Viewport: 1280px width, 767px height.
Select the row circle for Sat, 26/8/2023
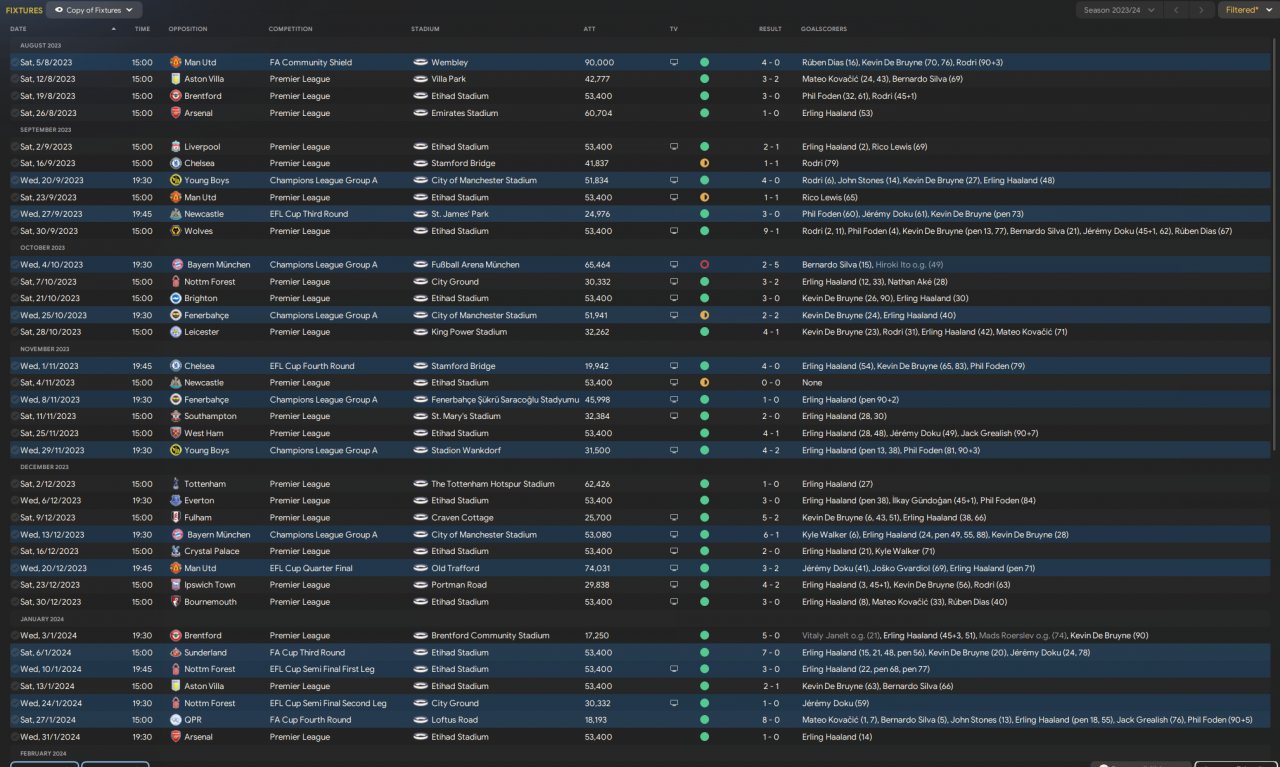click(x=15, y=113)
